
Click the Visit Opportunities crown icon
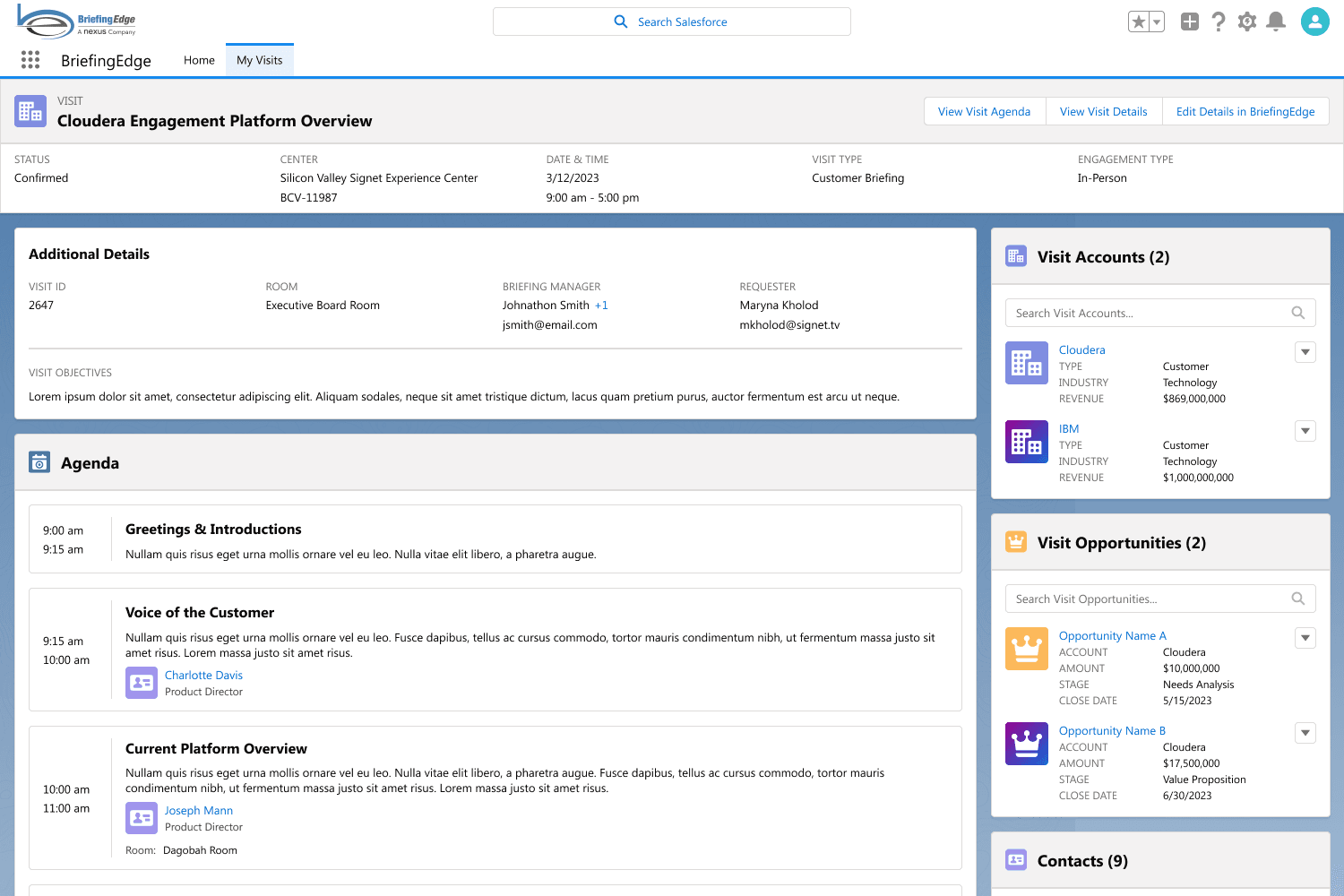tap(1016, 542)
